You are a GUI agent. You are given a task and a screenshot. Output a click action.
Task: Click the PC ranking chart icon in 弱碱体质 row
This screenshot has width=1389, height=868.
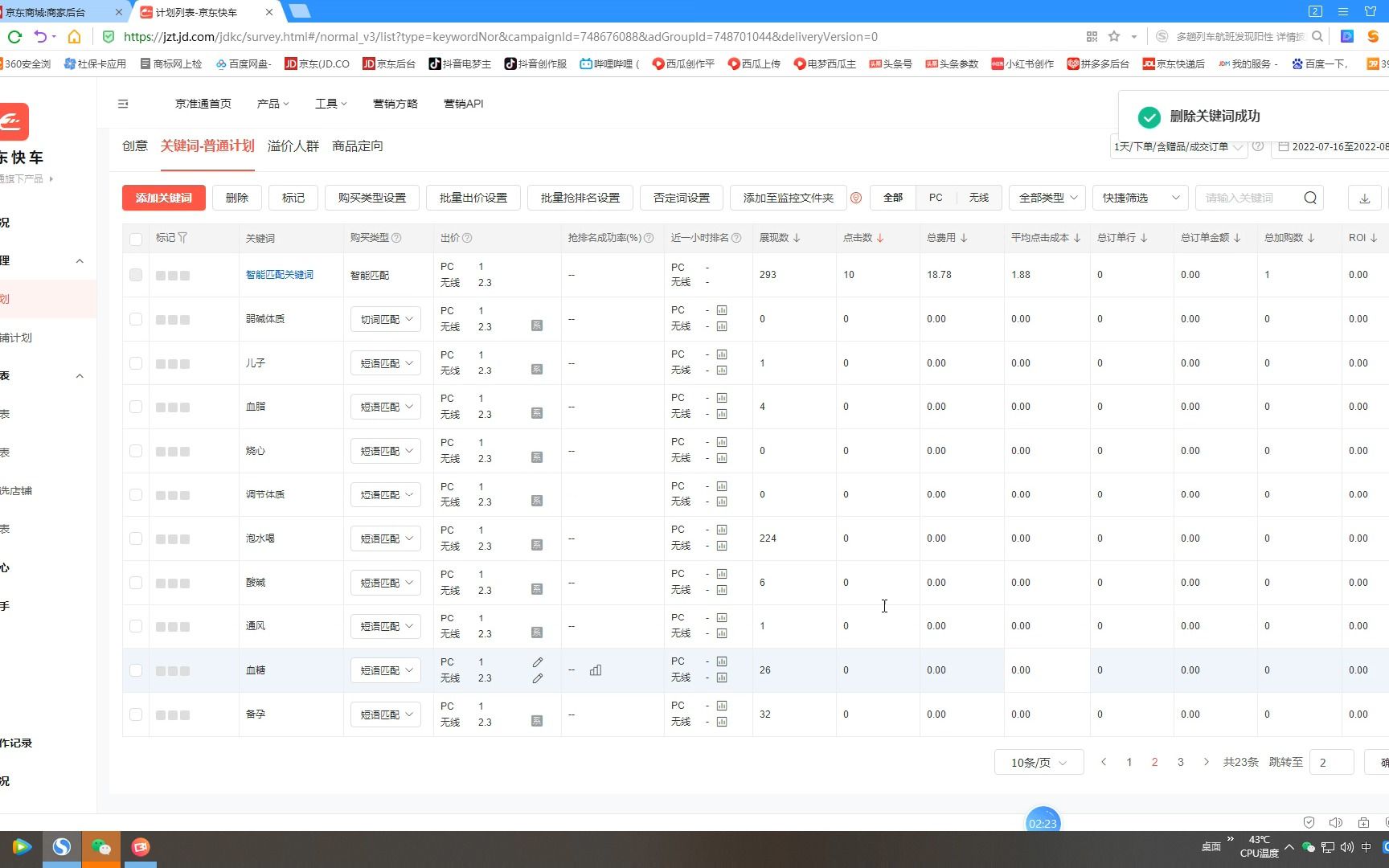tap(722, 310)
